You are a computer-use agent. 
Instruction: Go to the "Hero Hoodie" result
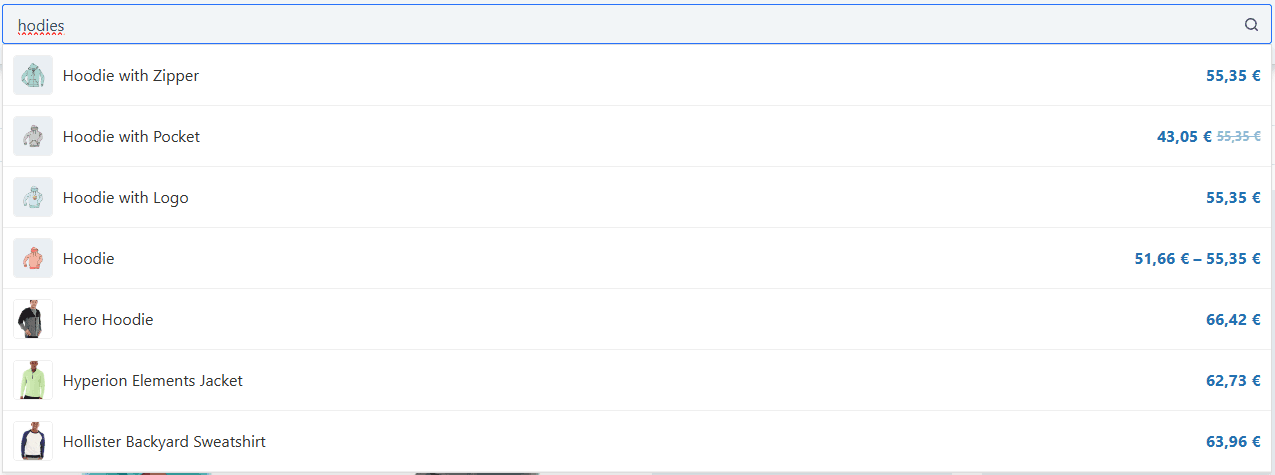coord(108,320)
